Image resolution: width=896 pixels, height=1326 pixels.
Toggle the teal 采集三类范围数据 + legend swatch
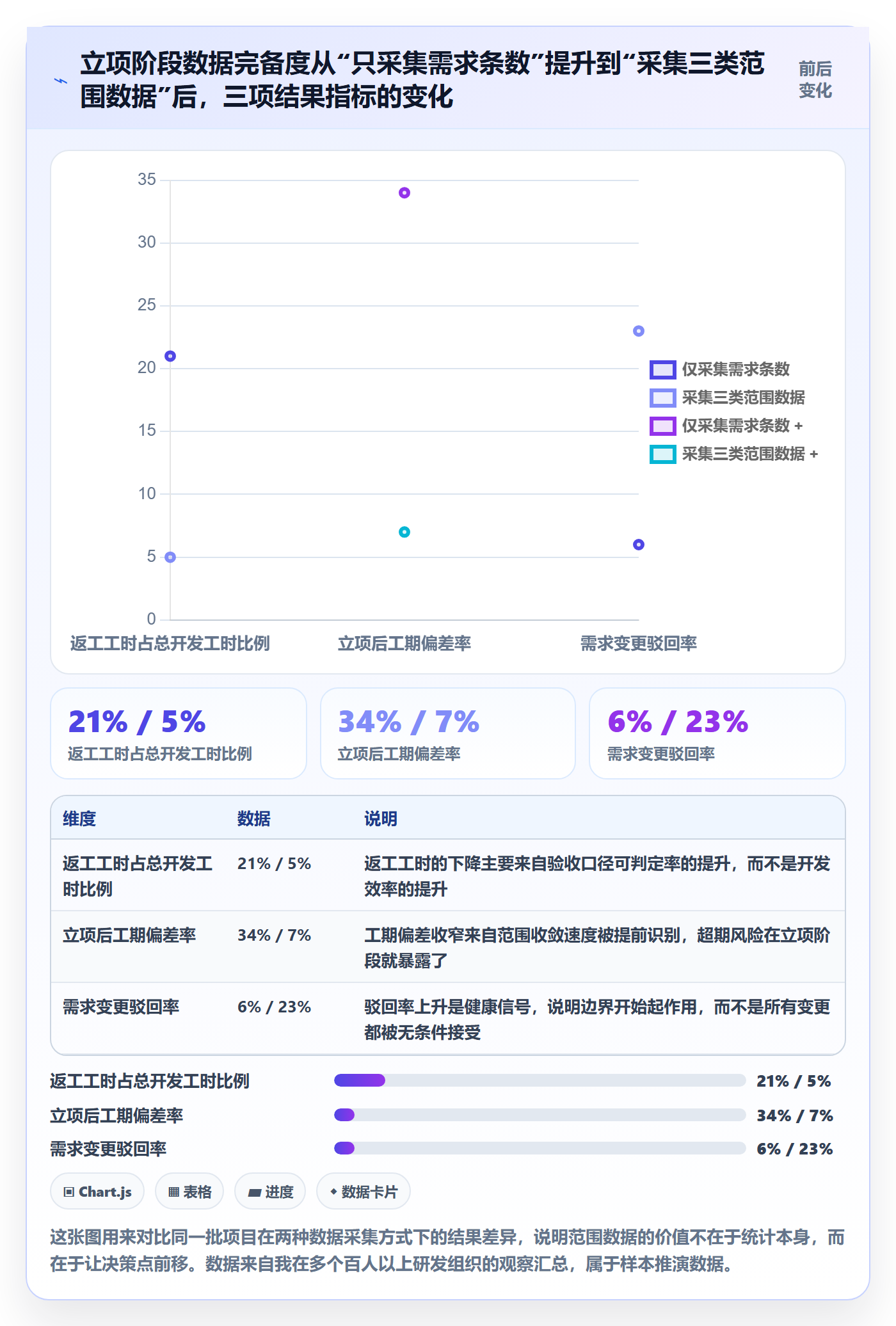pos(662,454)
